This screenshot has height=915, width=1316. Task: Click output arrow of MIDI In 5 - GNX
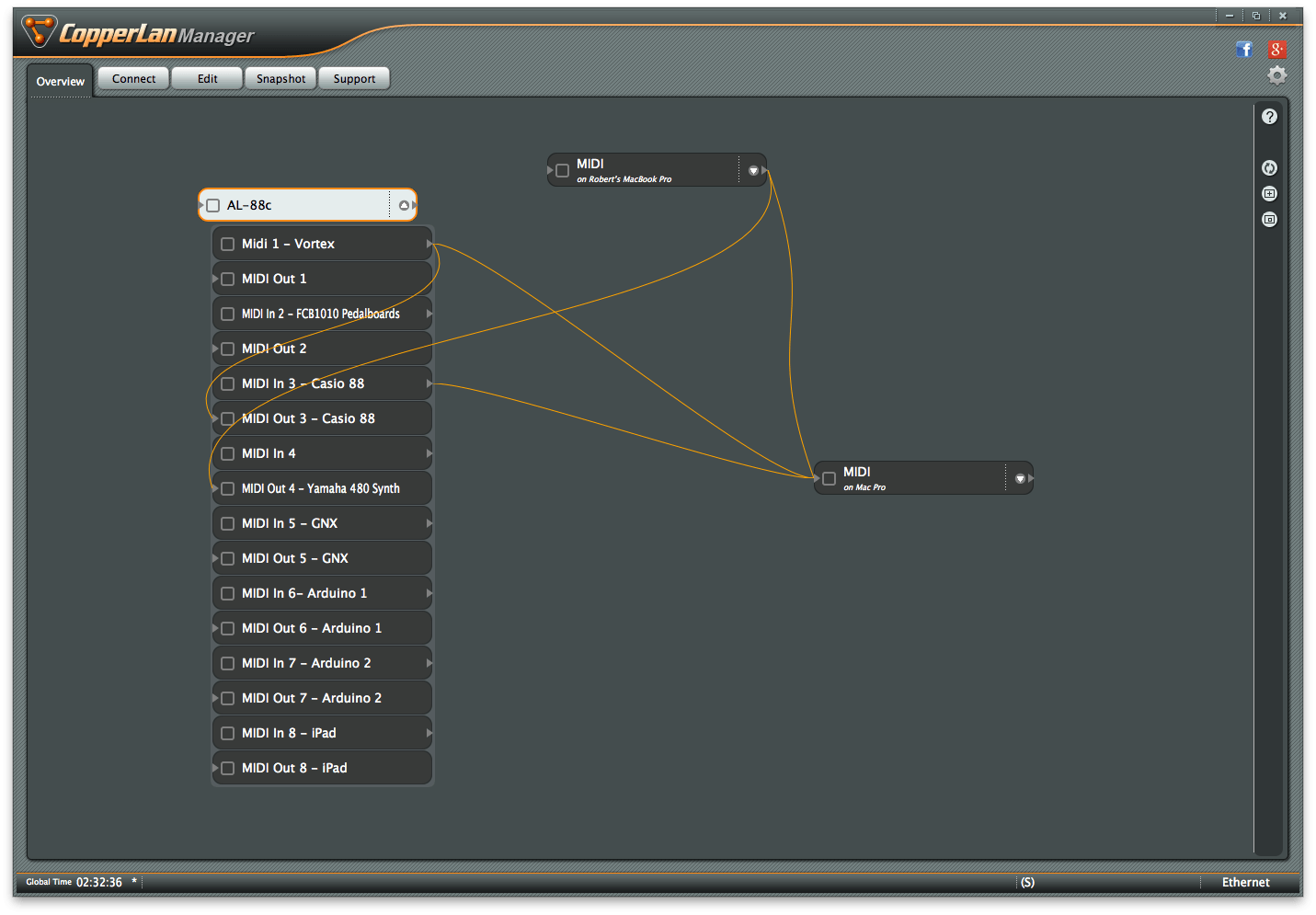click(x=429, y=523)
